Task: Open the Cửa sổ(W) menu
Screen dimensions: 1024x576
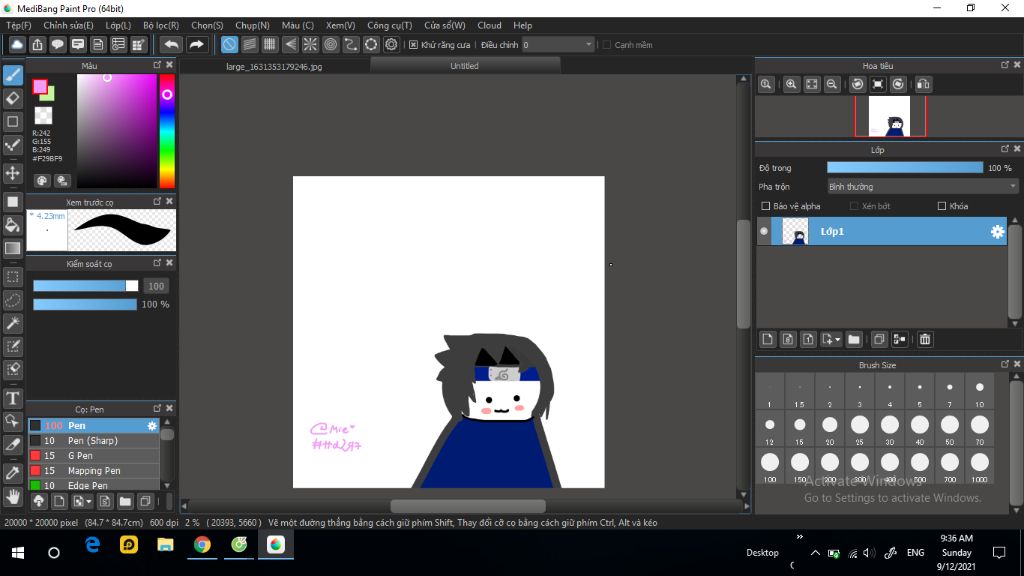Action: click(445, 25)
